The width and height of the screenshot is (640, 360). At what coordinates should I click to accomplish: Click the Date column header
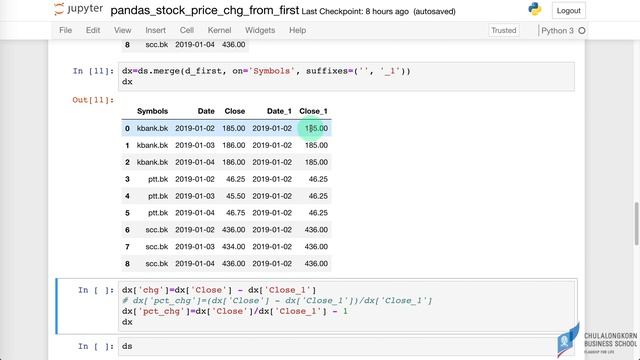point(206,111)
